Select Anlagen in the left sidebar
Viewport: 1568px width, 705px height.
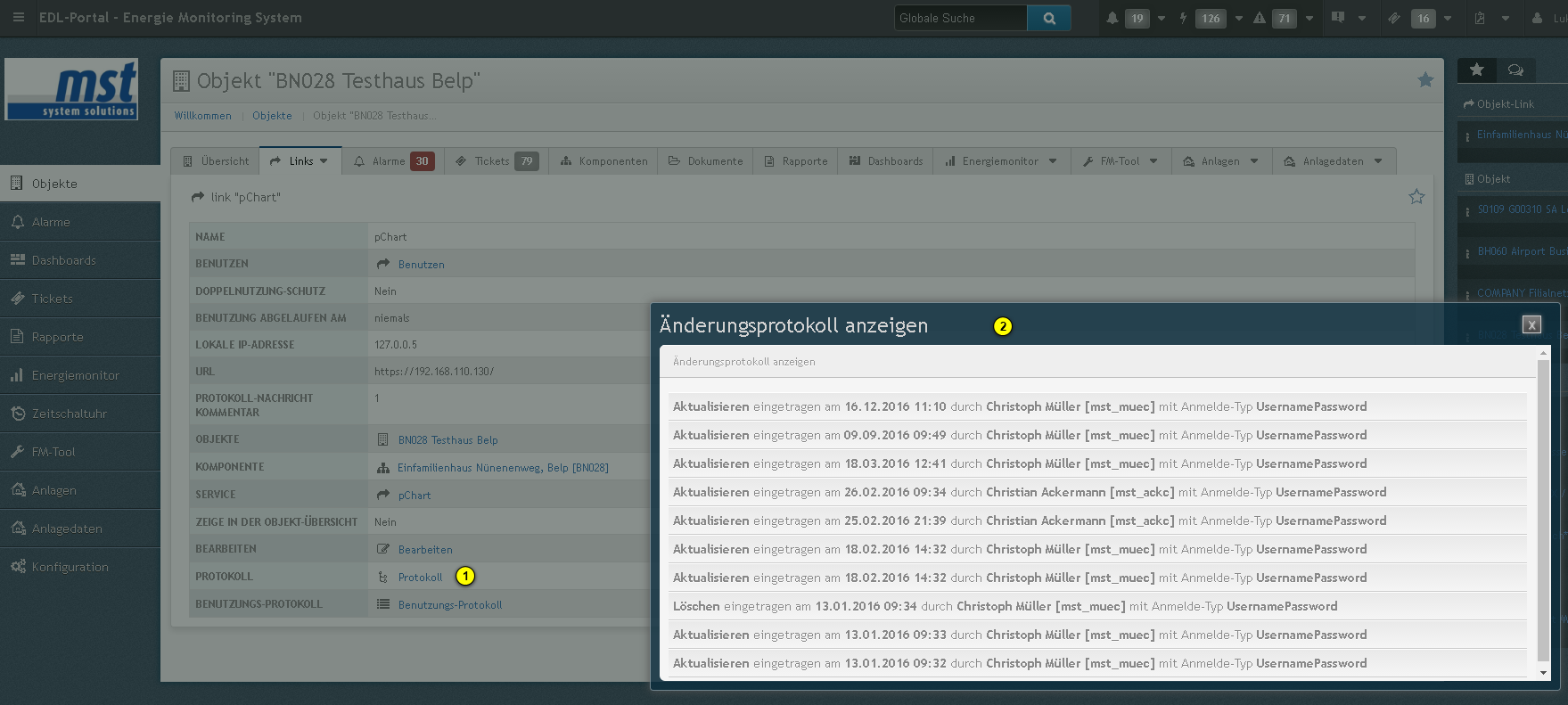(80, 490)
